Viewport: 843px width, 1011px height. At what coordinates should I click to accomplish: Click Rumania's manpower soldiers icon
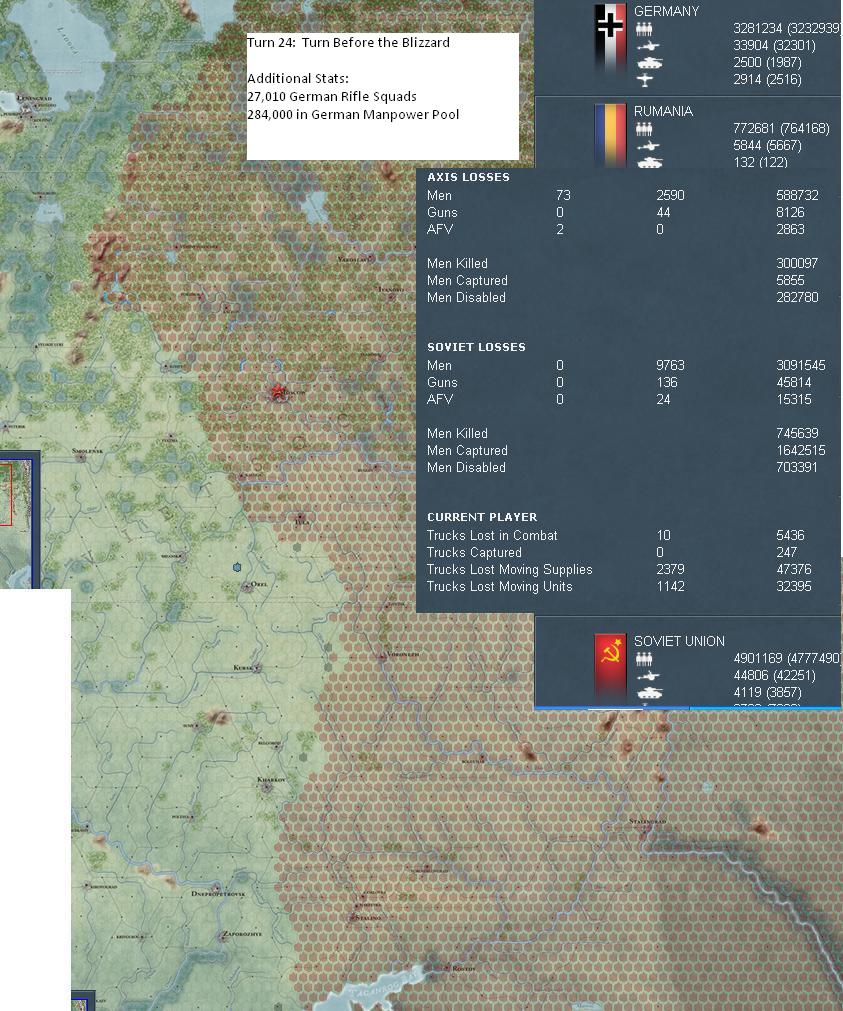(x=644, y=129)
